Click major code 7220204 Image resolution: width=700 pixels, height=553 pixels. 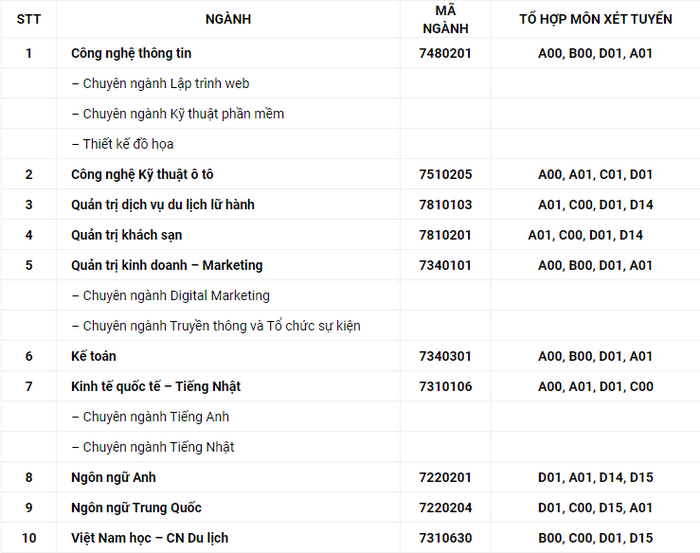pos(445,507)
